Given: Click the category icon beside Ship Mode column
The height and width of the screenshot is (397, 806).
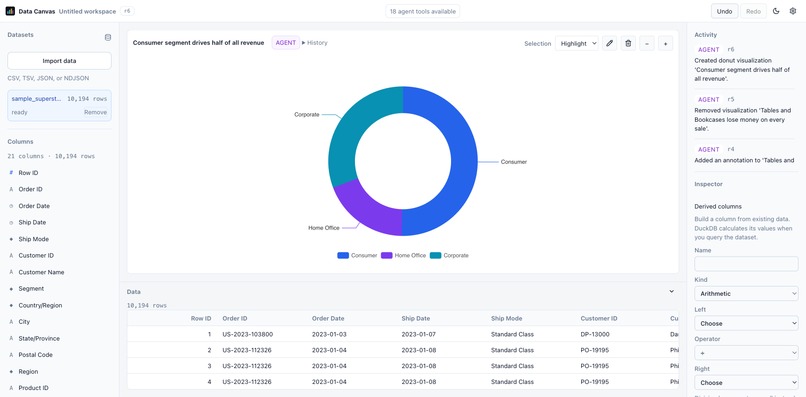Looking at the screenshot, I should pyautogui.click(x=11, y=239).
